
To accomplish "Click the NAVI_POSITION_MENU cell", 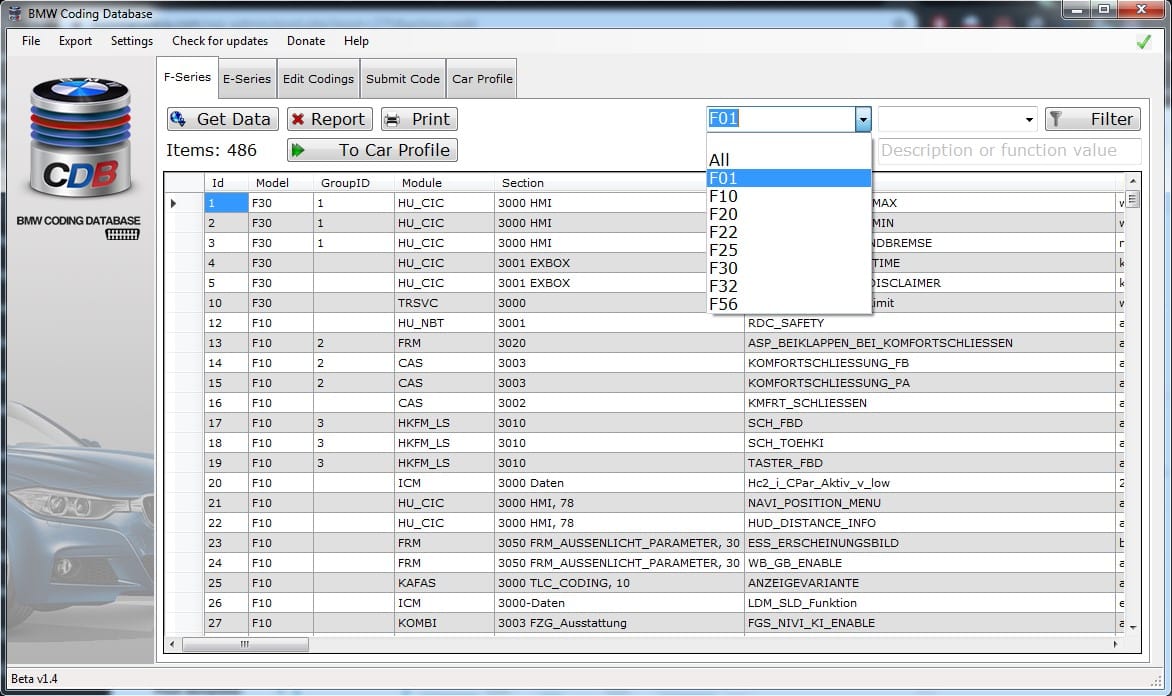I will point(930,503).
